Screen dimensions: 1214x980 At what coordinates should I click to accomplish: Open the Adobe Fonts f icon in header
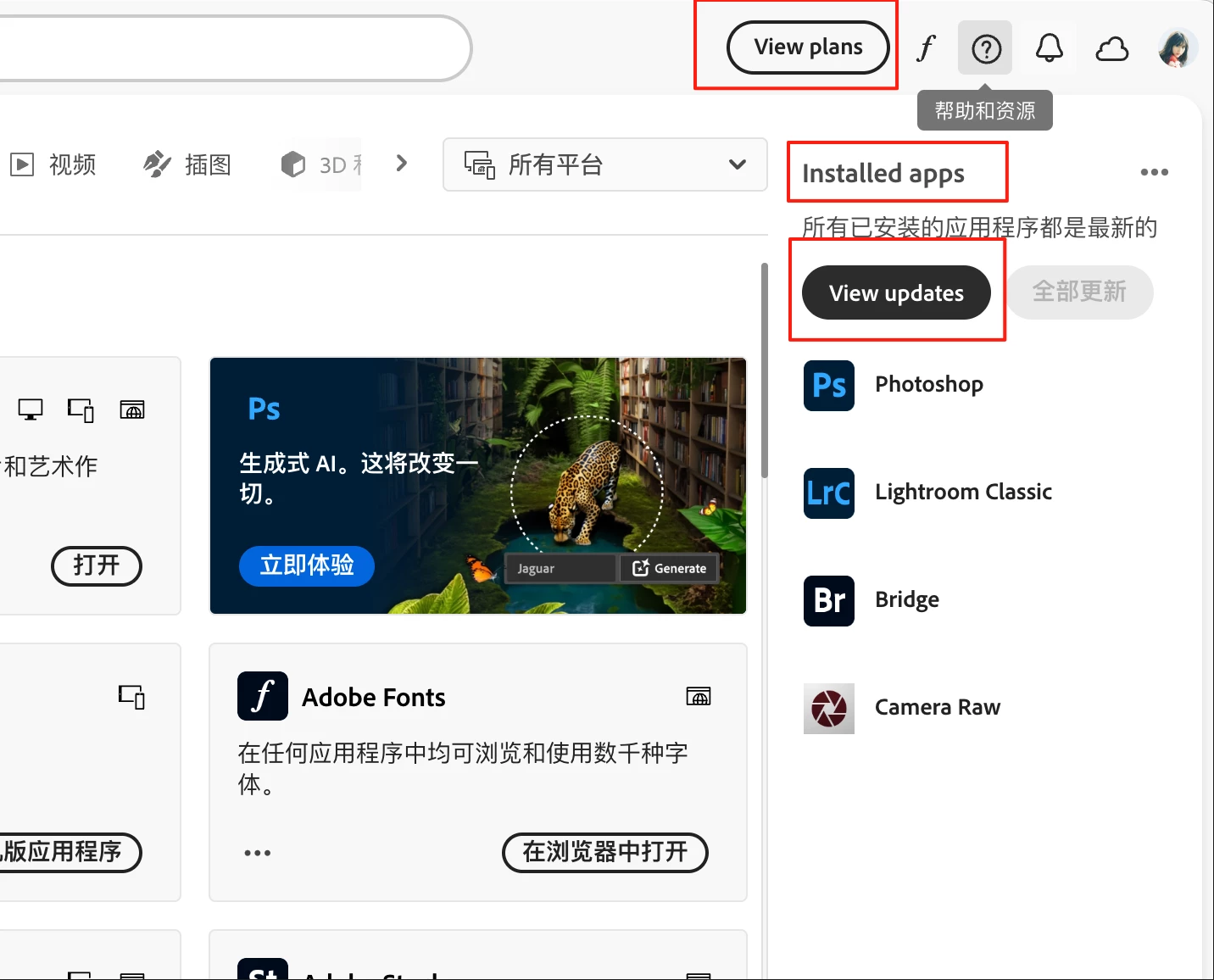coord(926,48)
